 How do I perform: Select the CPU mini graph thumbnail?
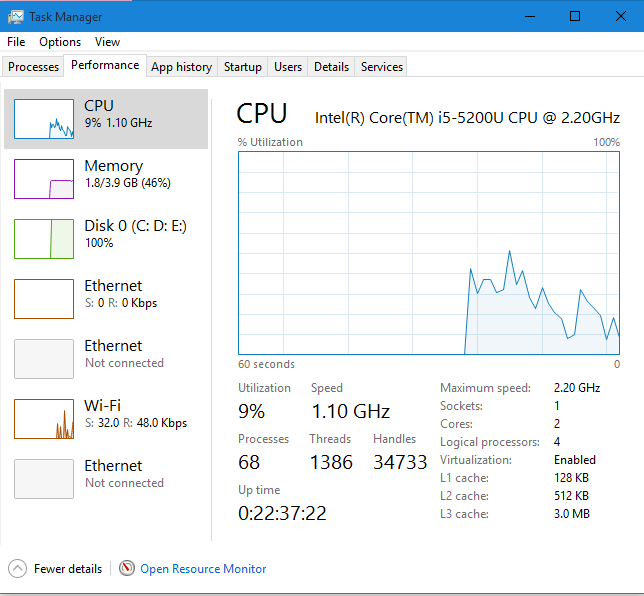(44, 119)
